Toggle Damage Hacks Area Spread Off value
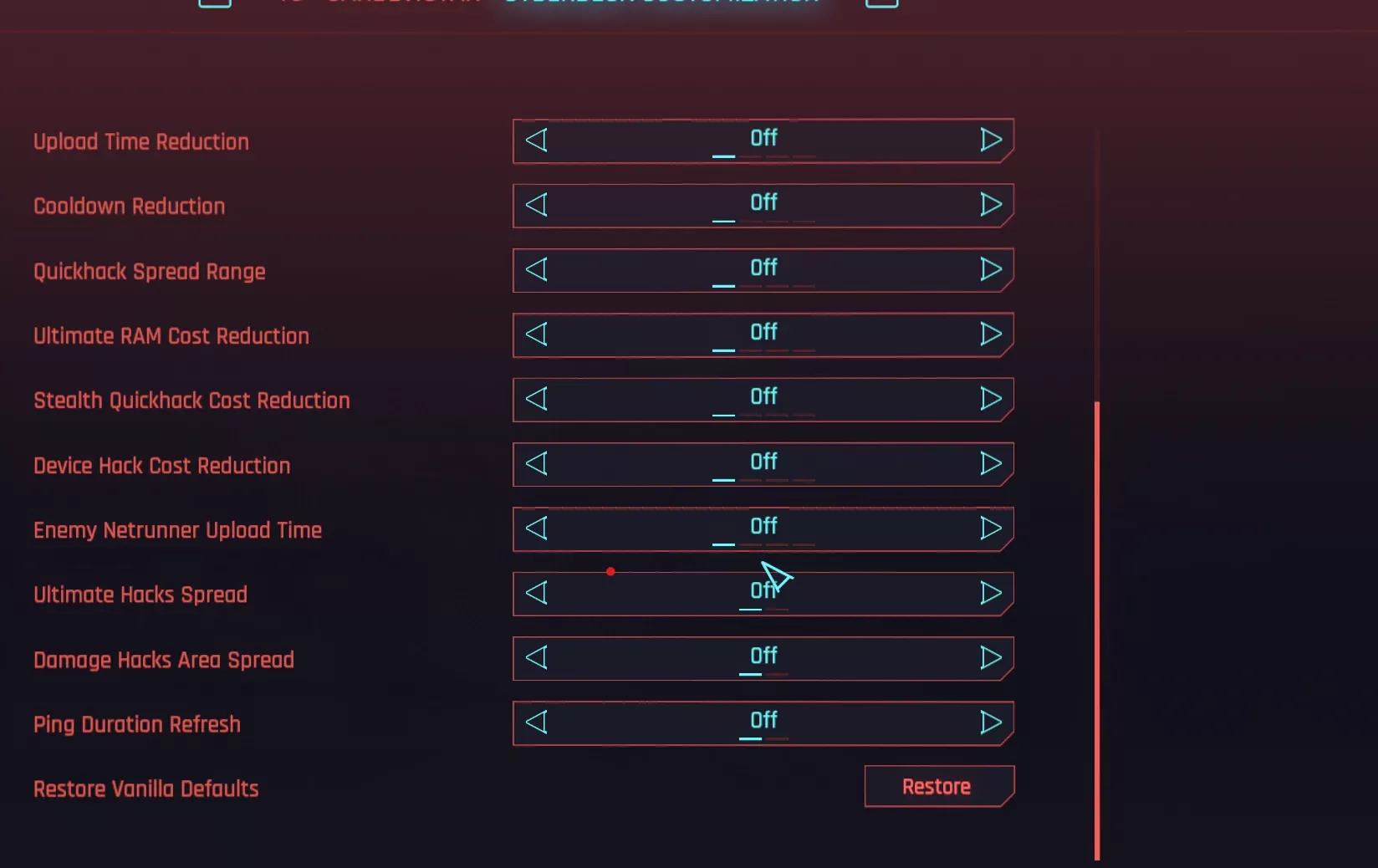1378x868 pixels. [x=763, y=658]
